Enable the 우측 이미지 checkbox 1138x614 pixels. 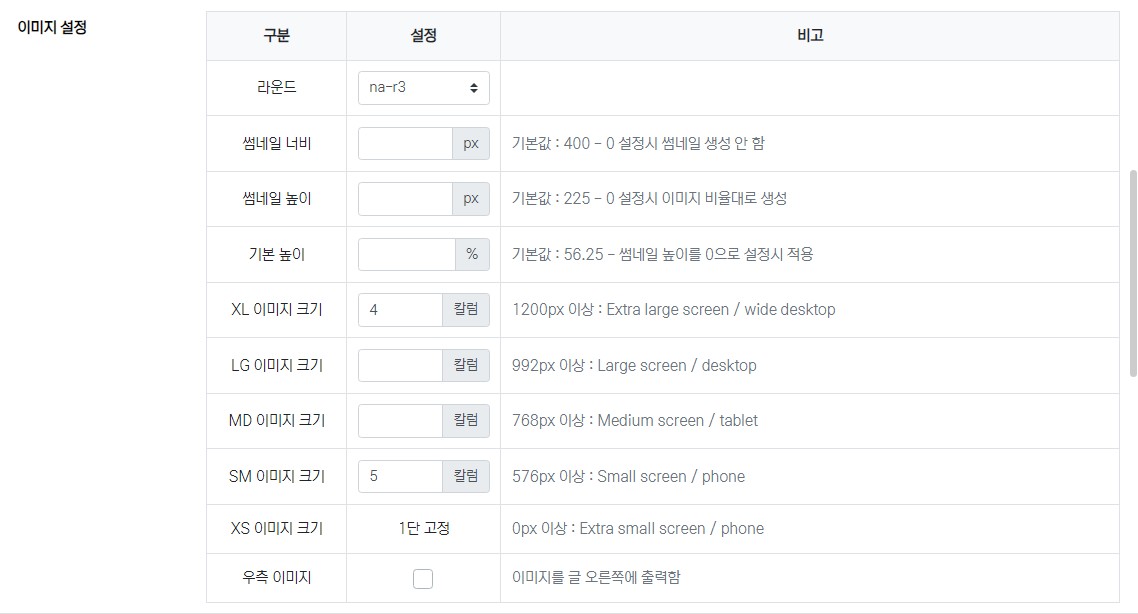coord(423,579)
